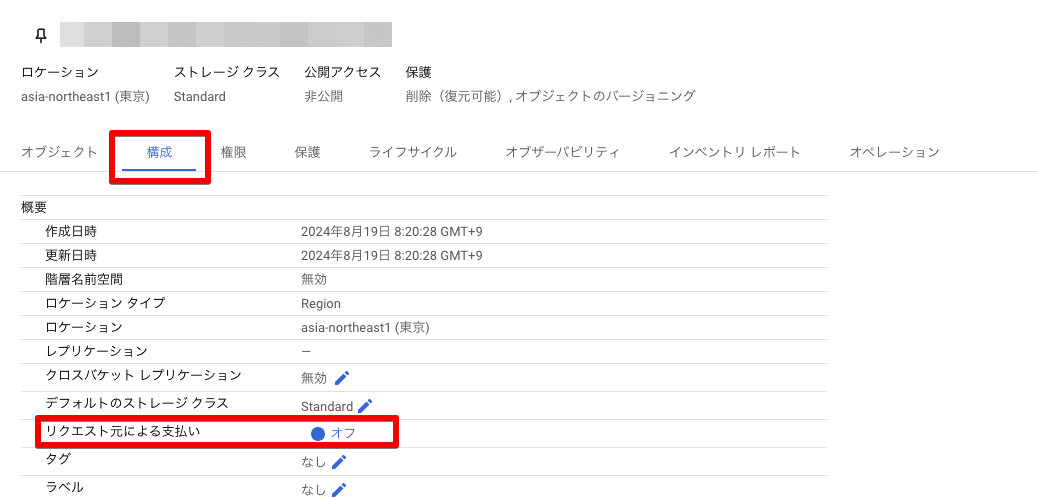Edit デフォルトのストレージ クラス pencil icon
Viewport: 1037px width, 498px height.
tap(365, 406)
